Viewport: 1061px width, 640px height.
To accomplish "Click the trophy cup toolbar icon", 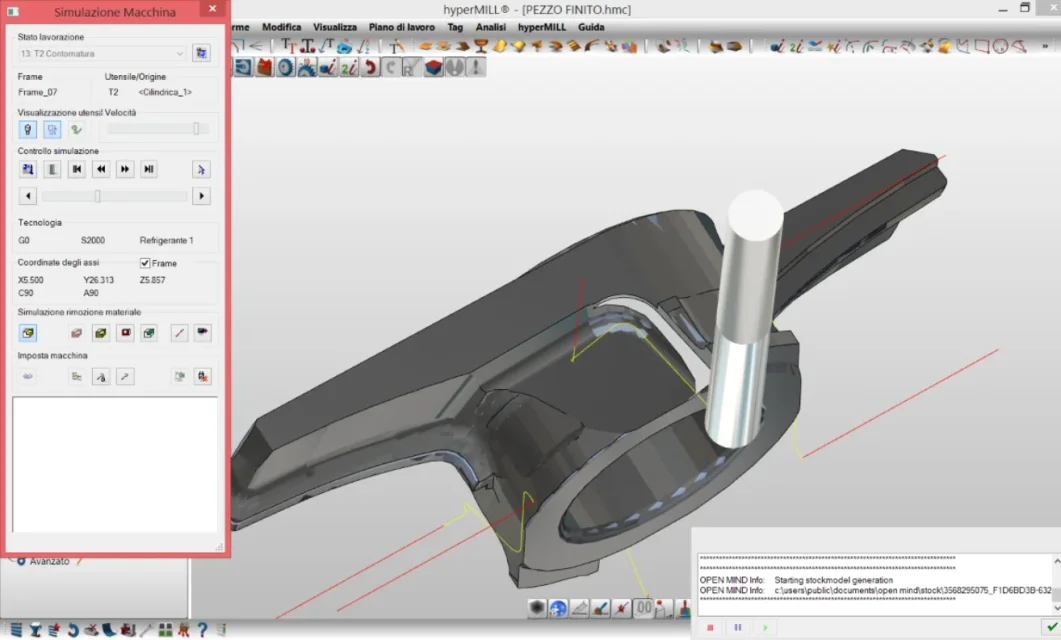I will [x=481, y=46].
